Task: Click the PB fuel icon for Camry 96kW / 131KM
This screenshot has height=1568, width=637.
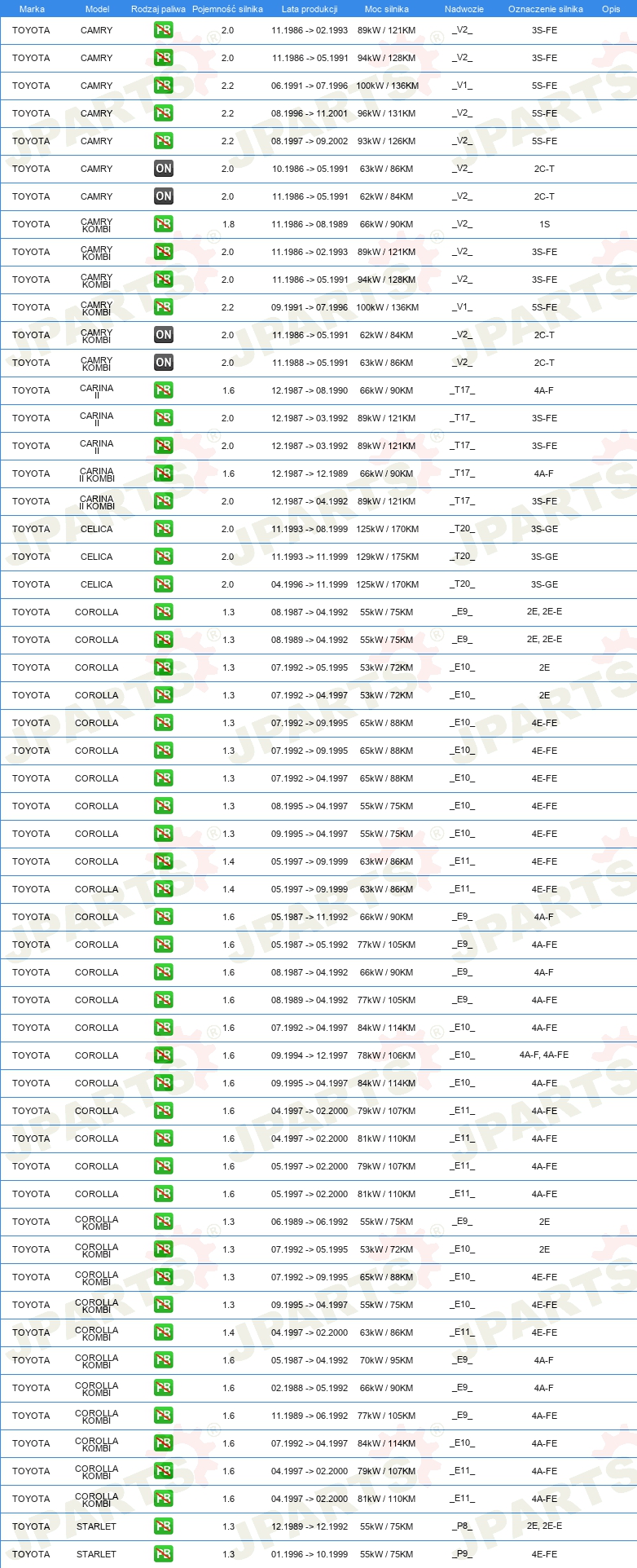Action: [164, 113]
